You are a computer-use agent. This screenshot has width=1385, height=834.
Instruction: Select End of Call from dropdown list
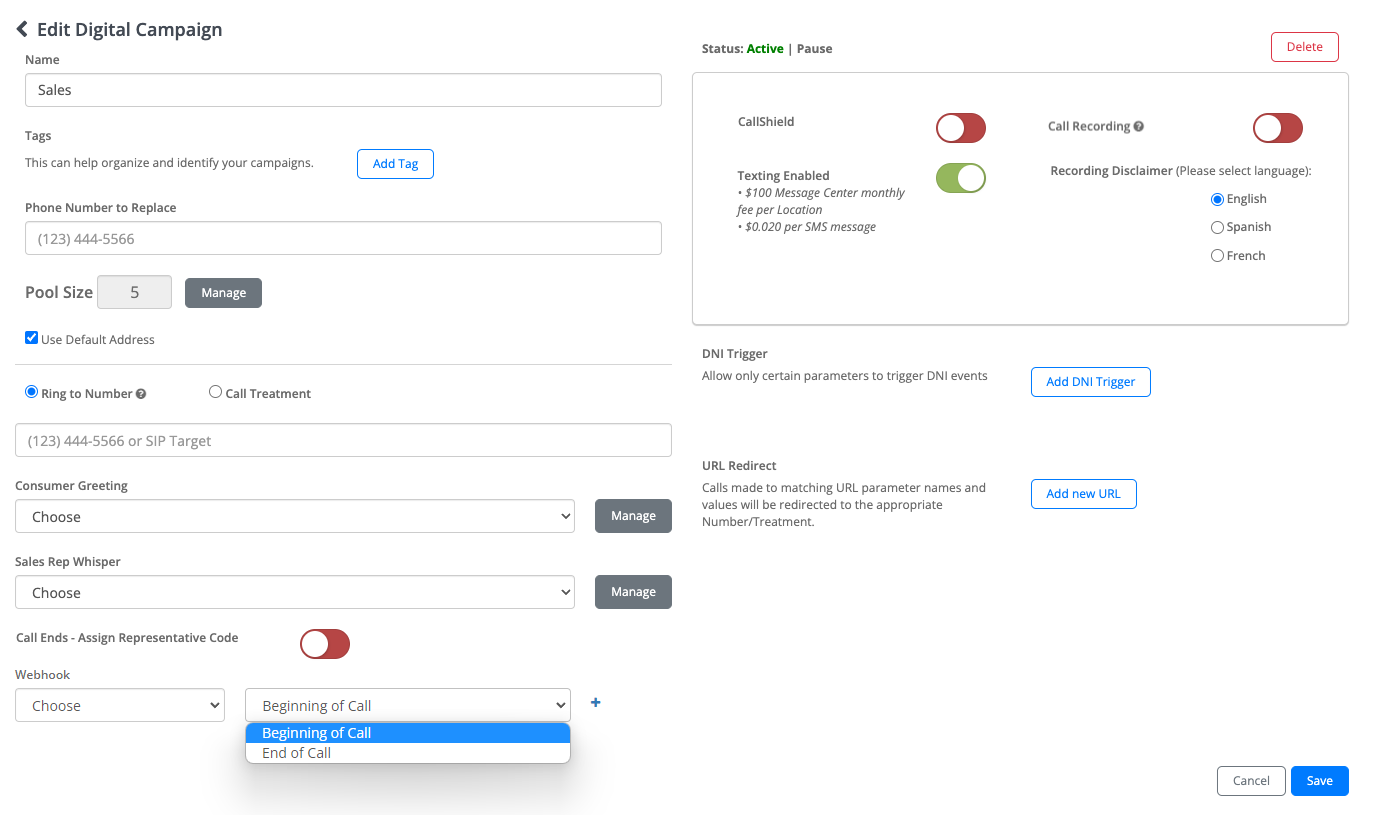pos(296,753)
